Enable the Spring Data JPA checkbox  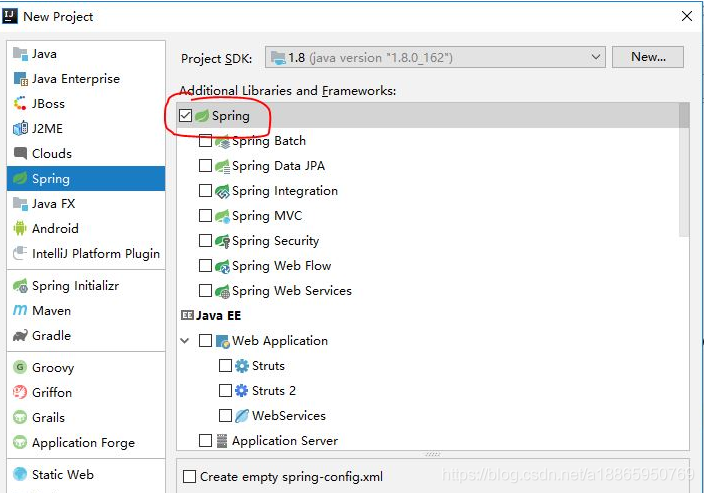(x=205, y=166)
